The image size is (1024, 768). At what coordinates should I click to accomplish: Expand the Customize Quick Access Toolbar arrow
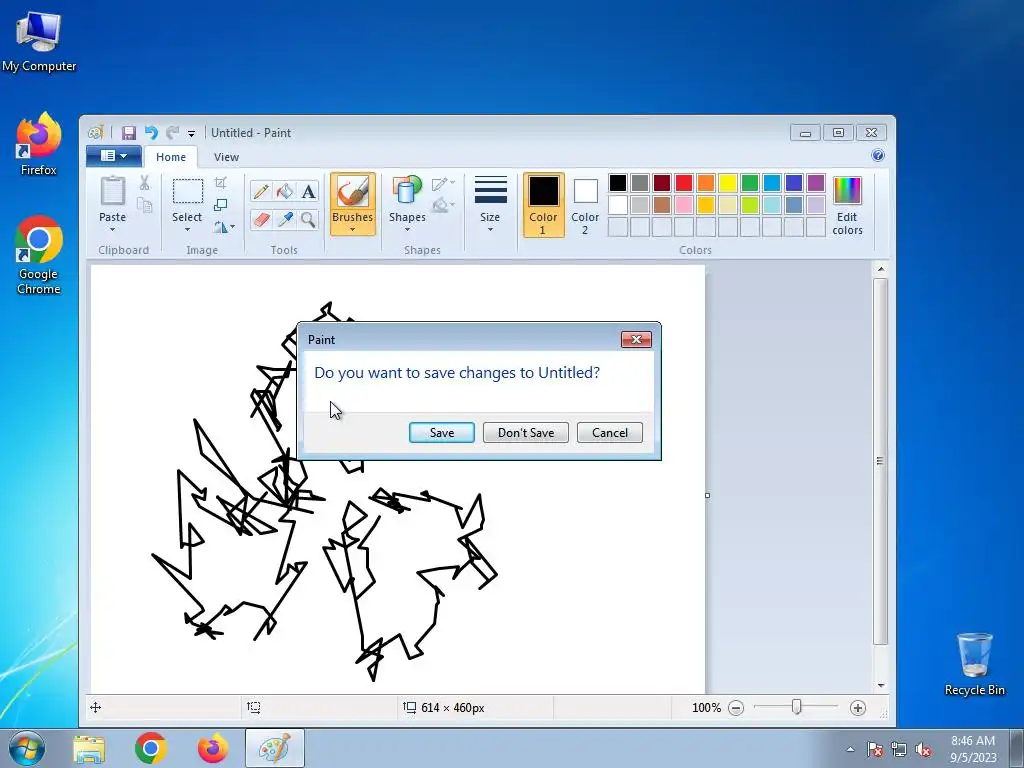pyautogui.click(x=191, y=134)
